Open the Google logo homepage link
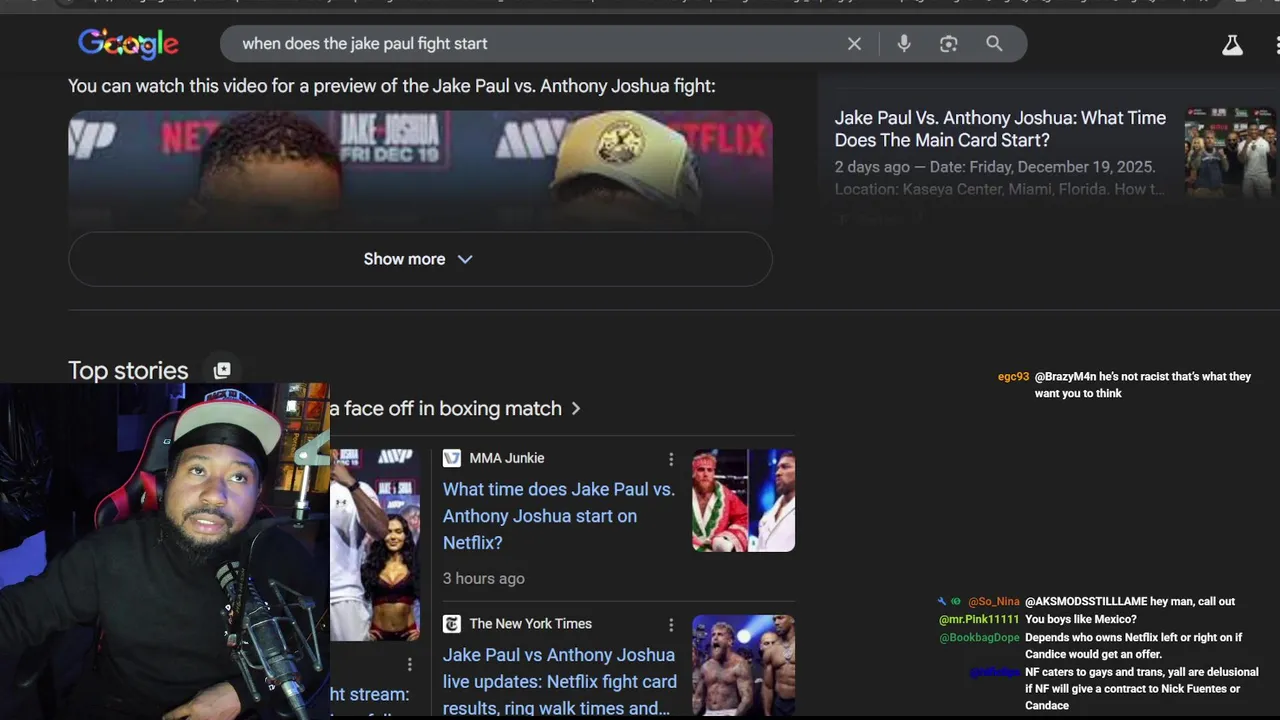1280x720 pixels. tap(128, 43)
